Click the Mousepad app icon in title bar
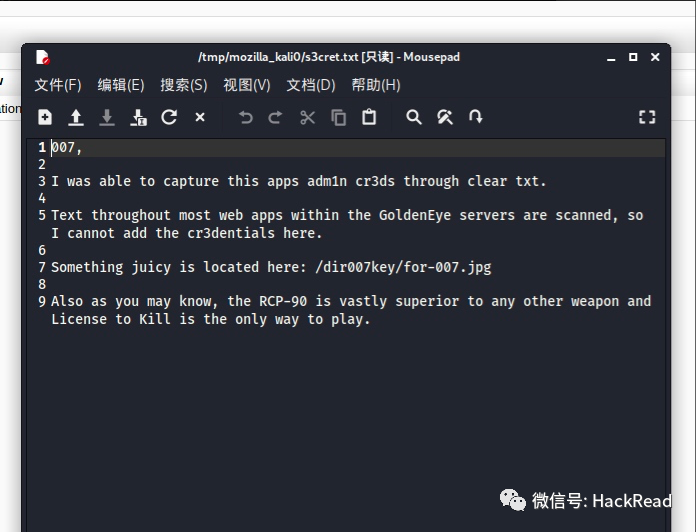 coord(43,57)
